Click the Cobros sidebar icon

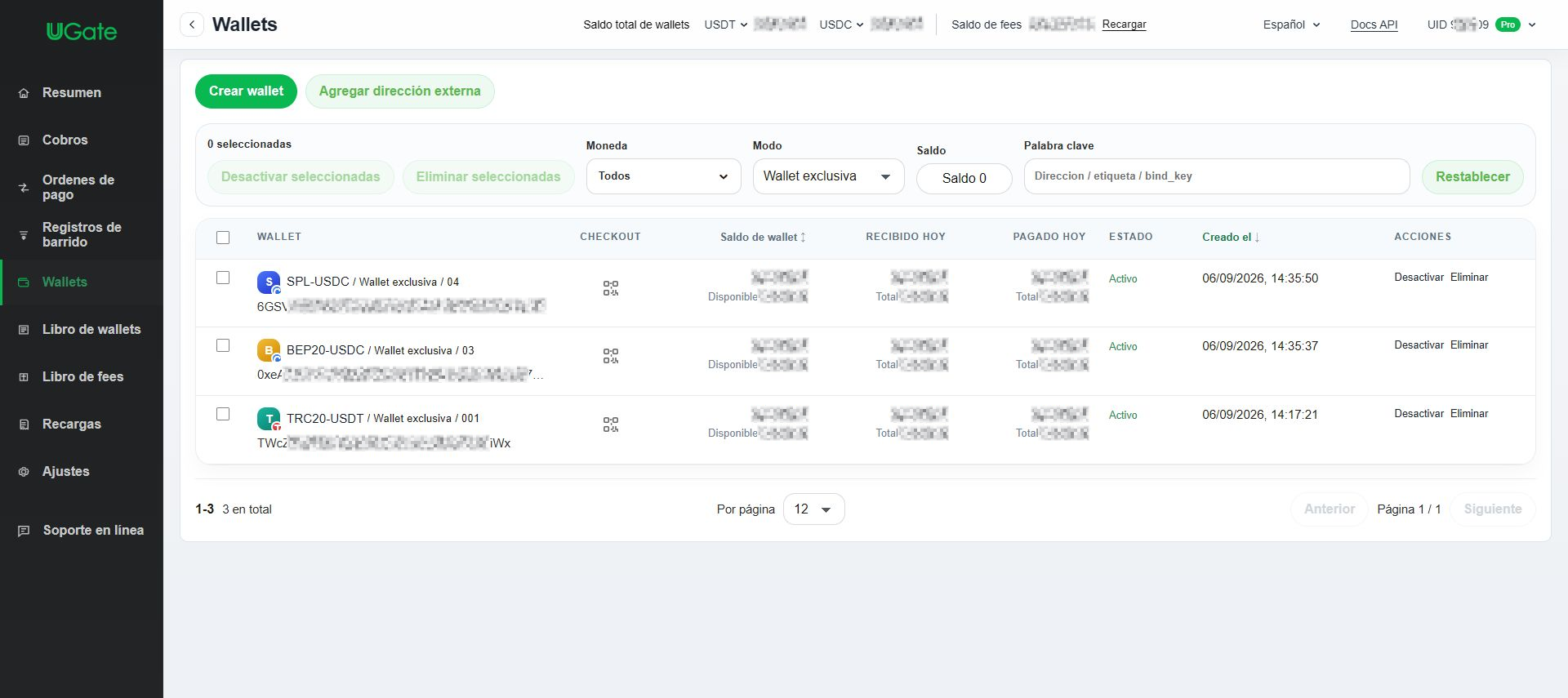tap(24, 140)
